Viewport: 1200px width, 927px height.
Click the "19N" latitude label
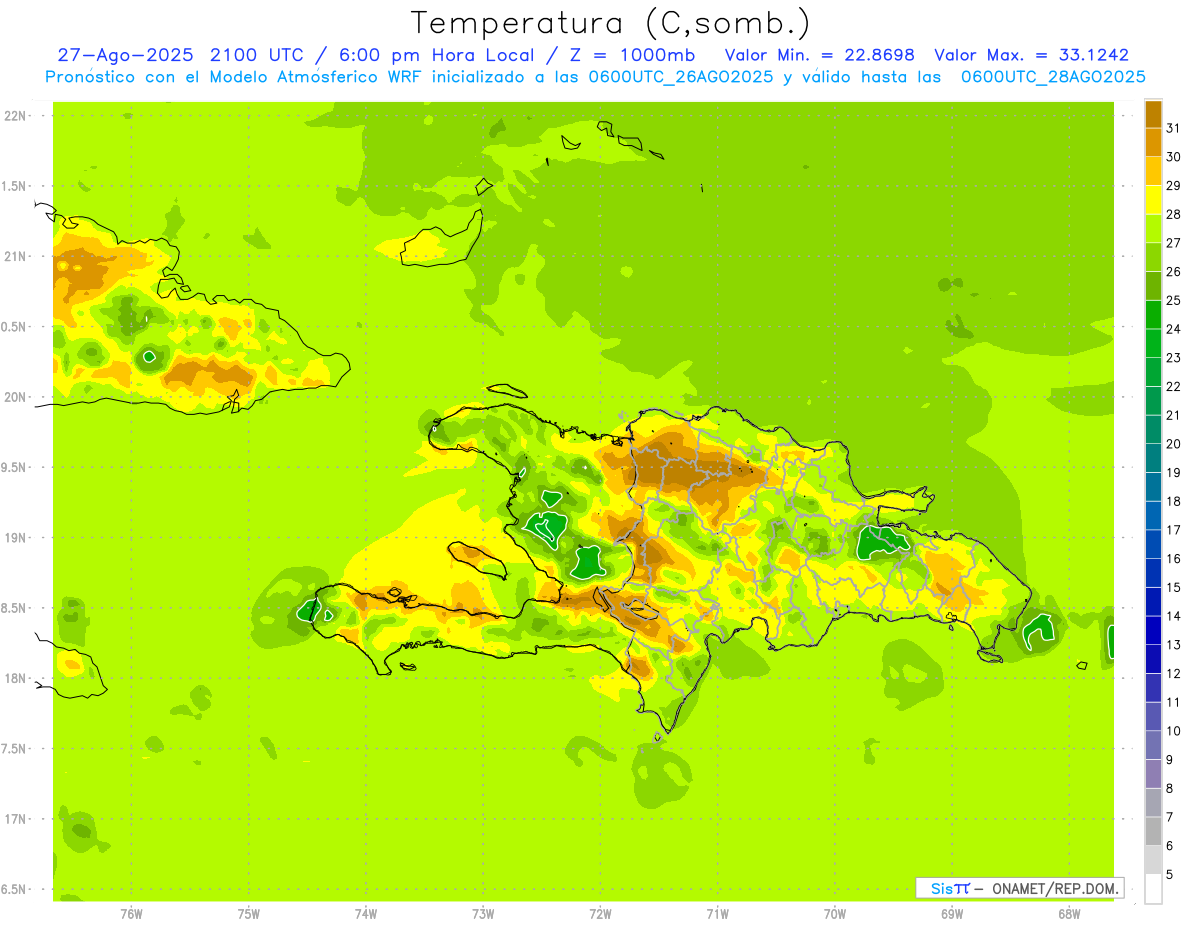[x=14, y=538]
